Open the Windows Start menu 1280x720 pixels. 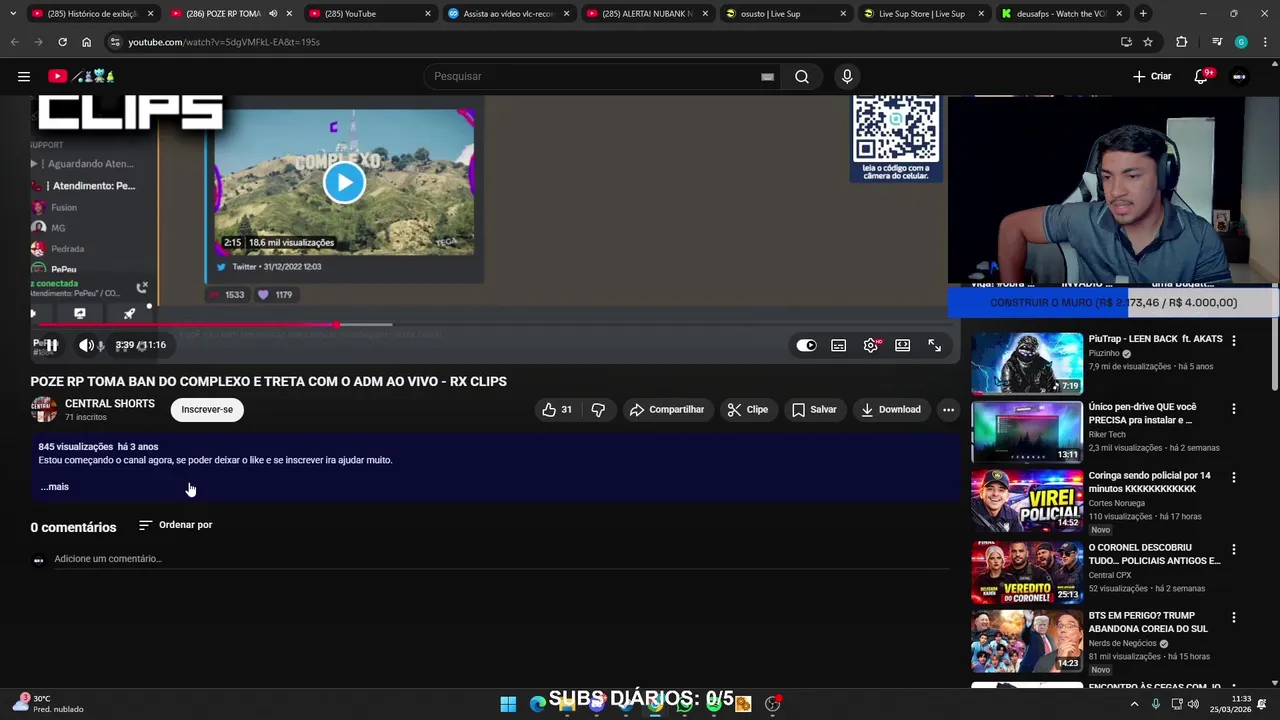tap(508, 704)
